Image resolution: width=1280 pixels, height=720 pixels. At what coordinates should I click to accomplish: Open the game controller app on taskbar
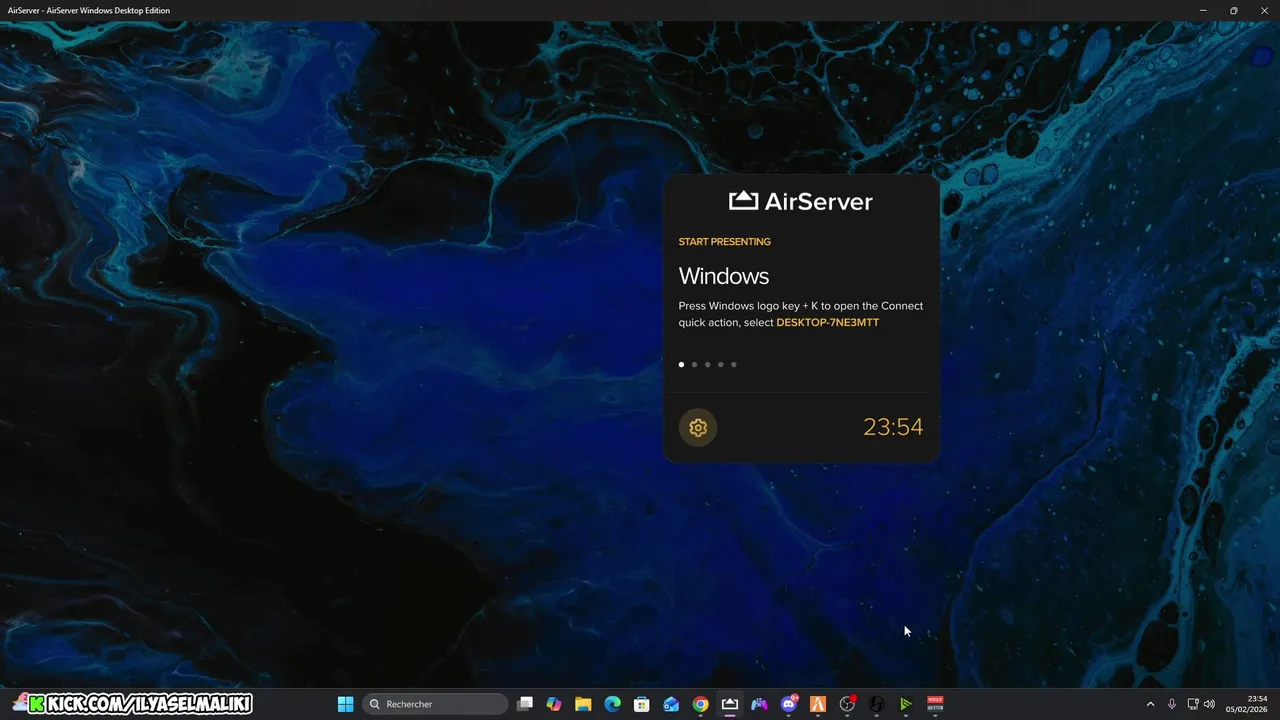point(759,704)
